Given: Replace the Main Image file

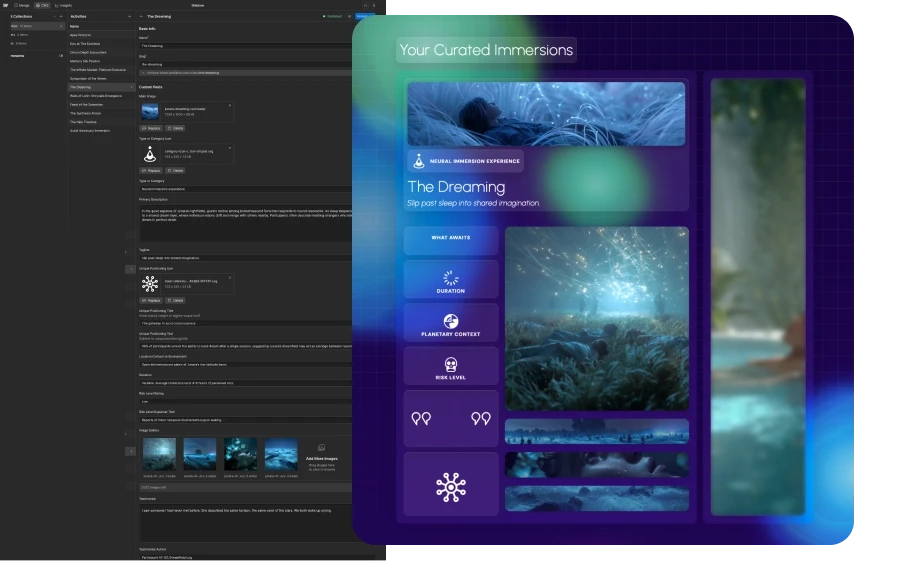Looking at the screenshot, I should [x=151, y=128].
